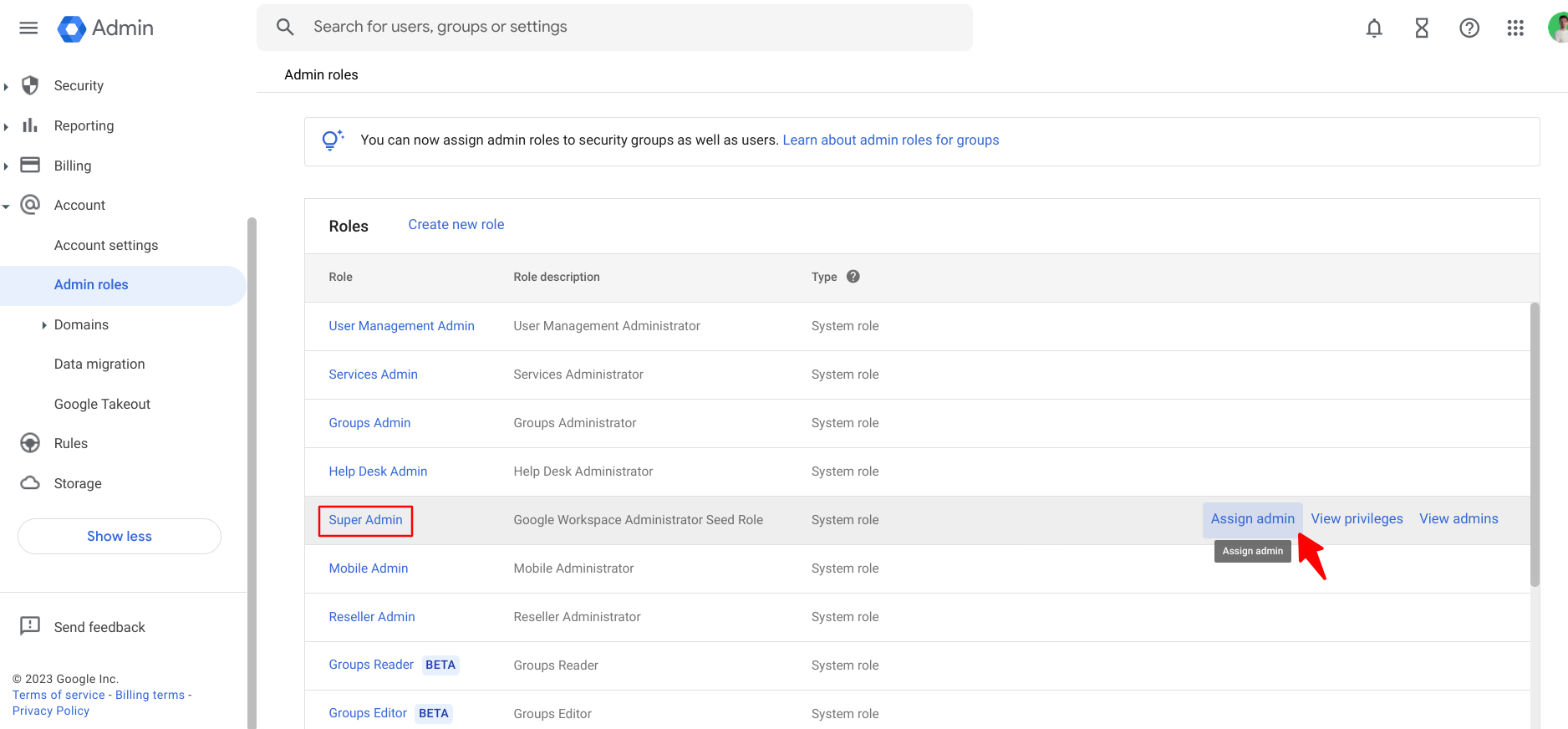Click the Rules icon in sidebar
This screenshot has width=1568, height=729.
coord(30,443)
